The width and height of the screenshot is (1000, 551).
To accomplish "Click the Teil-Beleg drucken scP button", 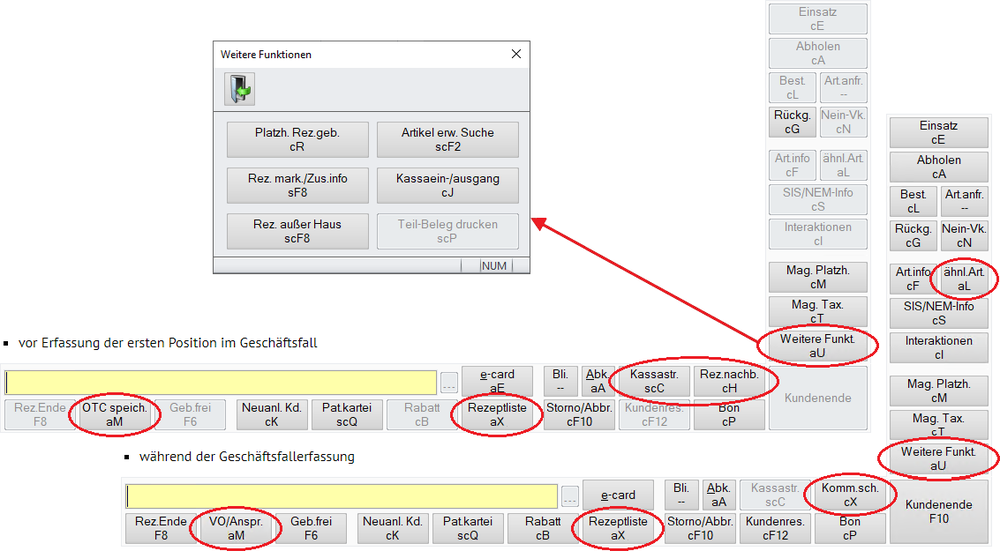I will pyautogui.click(x=447, y=231).
